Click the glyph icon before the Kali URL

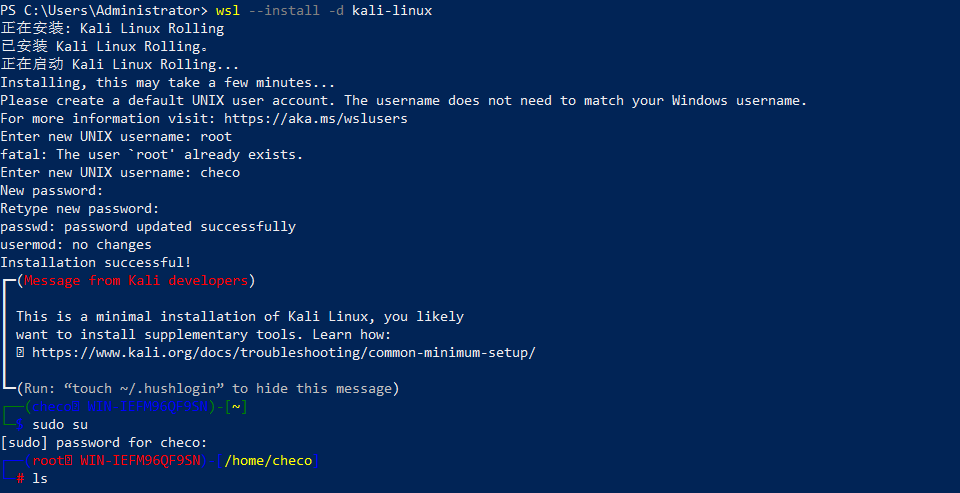[20, 352]
